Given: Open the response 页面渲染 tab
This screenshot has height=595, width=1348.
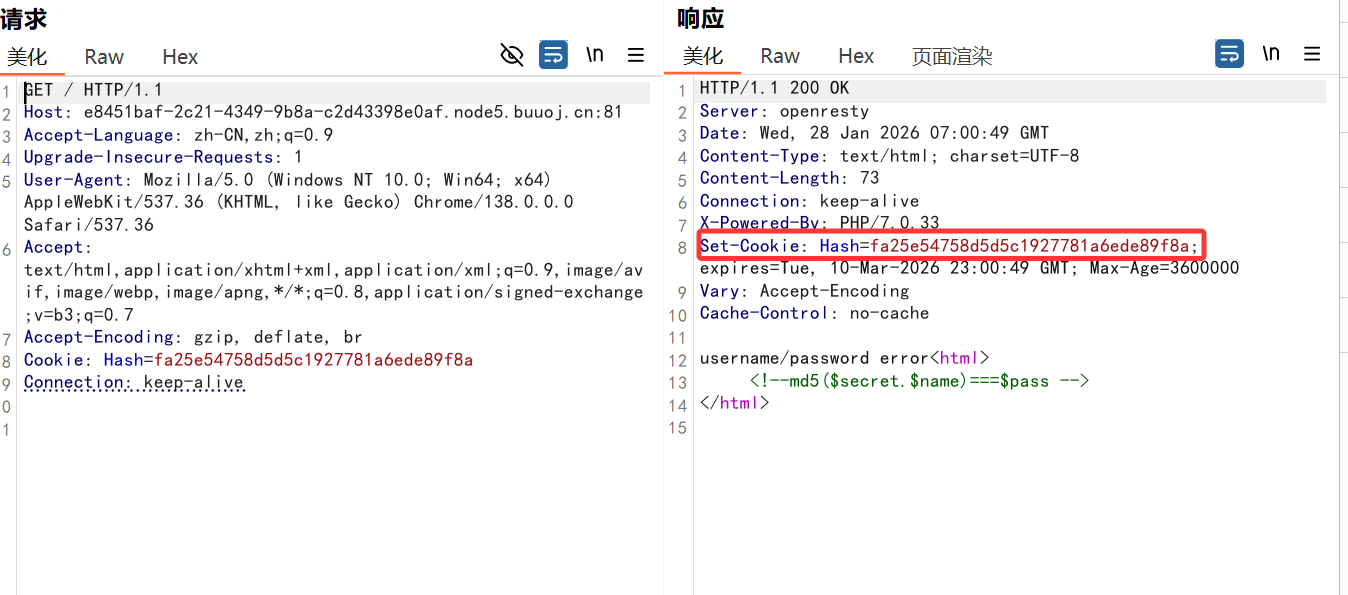Looking at the screenshot, I should point(951,56).
